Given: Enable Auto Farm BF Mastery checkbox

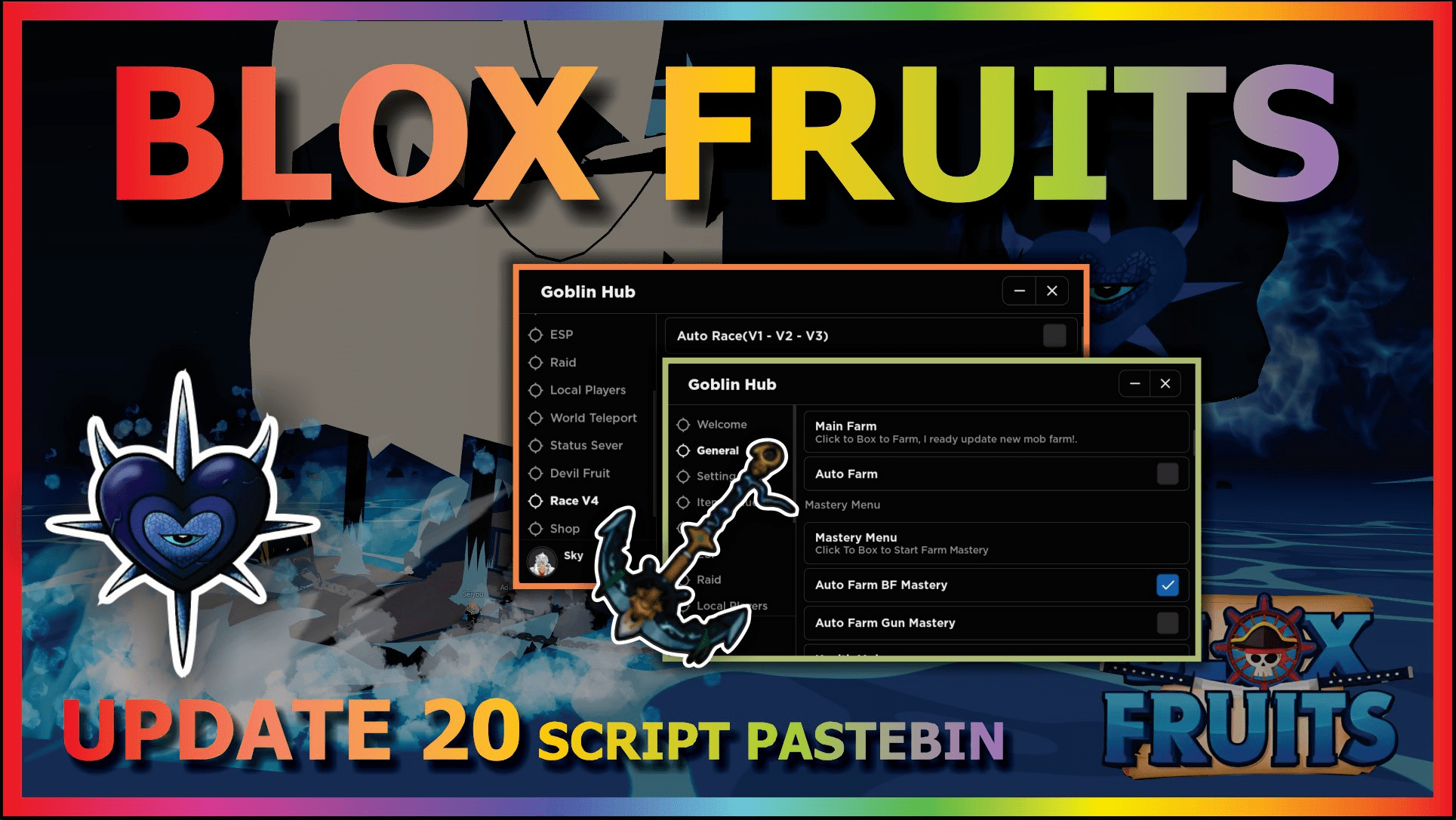Looking at the screenshot, I should 1163,585.
